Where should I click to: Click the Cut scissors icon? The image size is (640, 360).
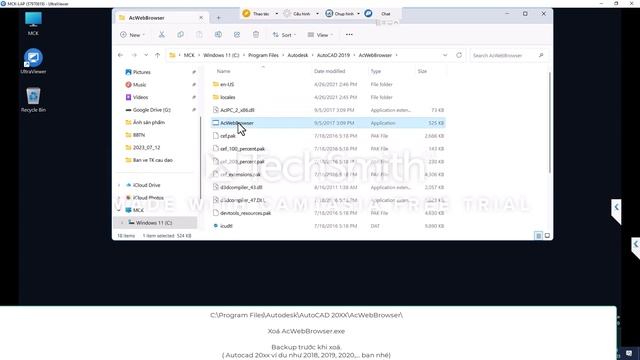pos(162,35)
